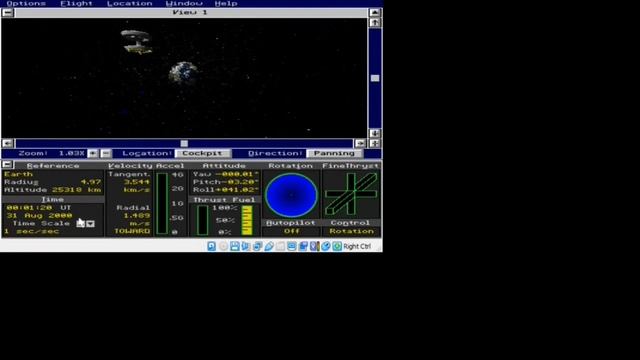Click the yellow Fuel level gauge
This screenshot has width=640, height=360.
coord(247,220)
